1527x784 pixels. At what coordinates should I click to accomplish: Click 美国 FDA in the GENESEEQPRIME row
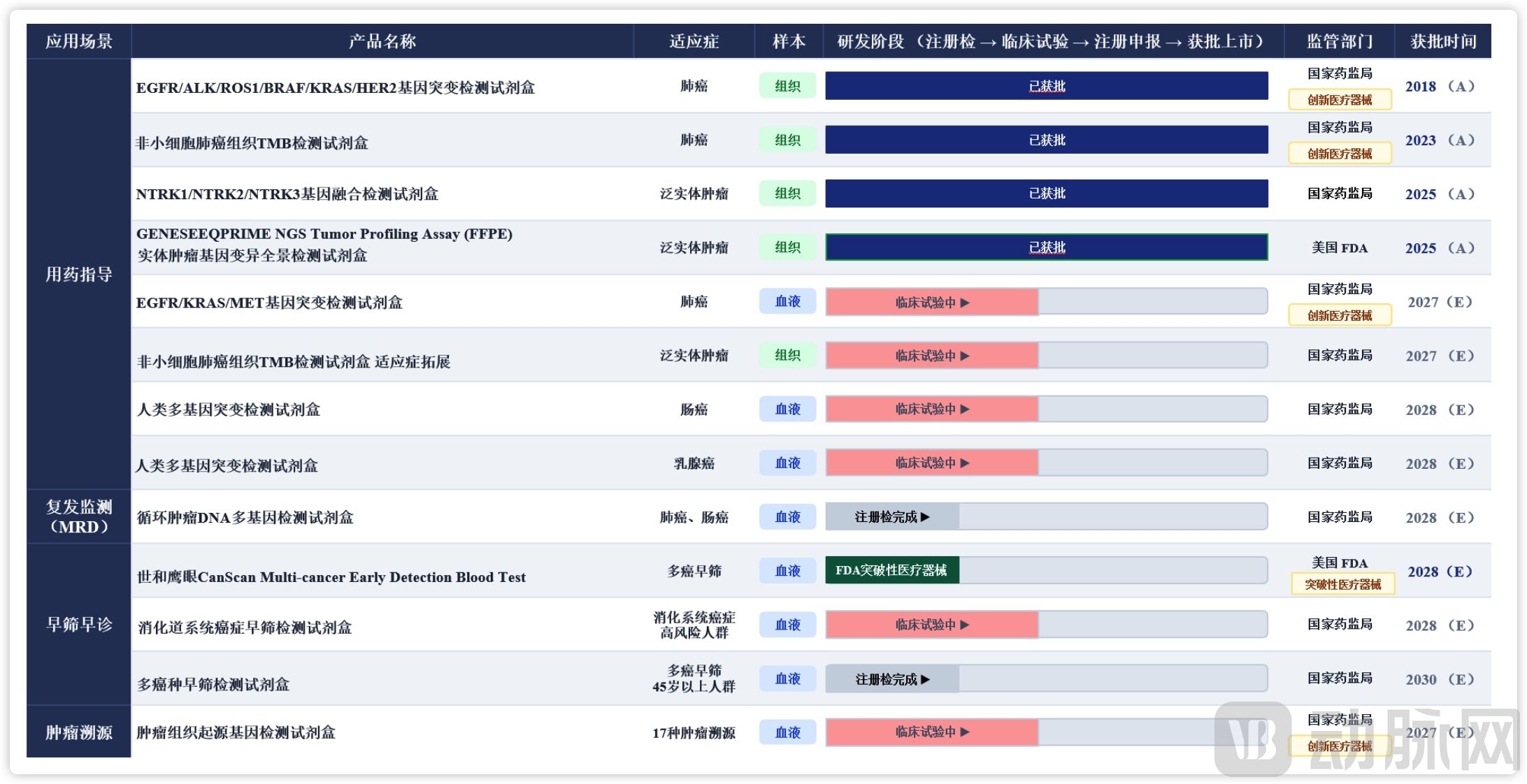[x=1340, y=247]
